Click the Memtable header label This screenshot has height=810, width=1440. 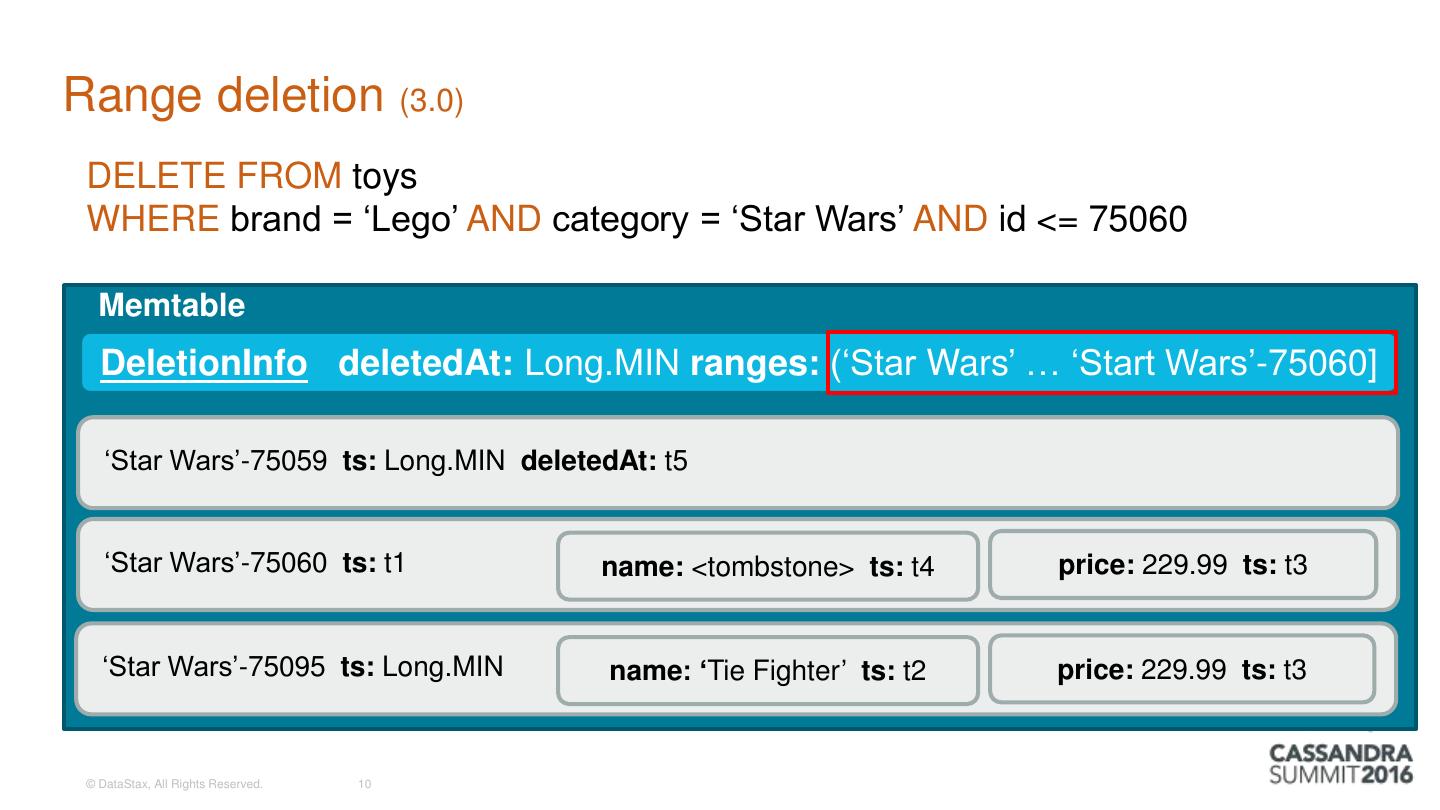172,305
